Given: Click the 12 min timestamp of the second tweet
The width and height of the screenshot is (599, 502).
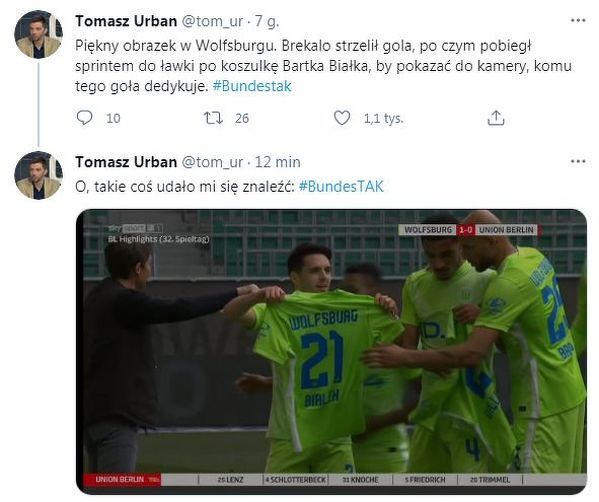Looking at the screenshot, I should tap(278, 162).
